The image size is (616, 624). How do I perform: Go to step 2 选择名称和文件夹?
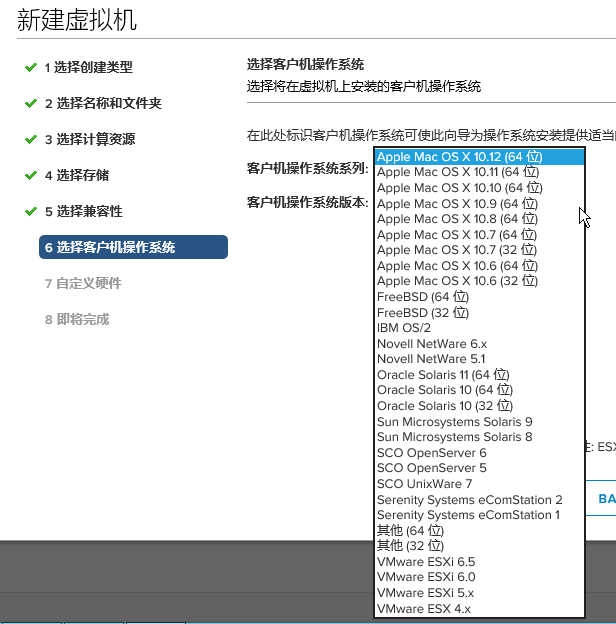point(103,103)
